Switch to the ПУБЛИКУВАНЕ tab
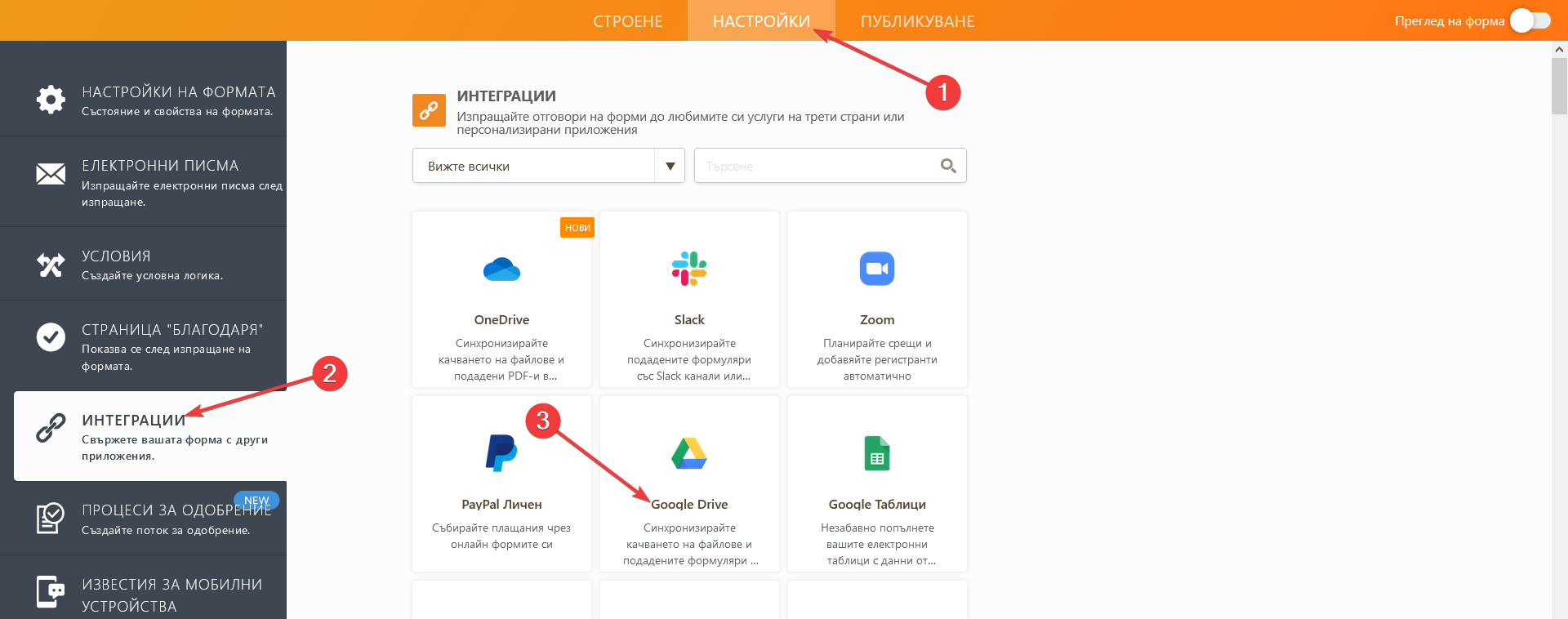Screen dimensions: 1568x619 [917, 21]
